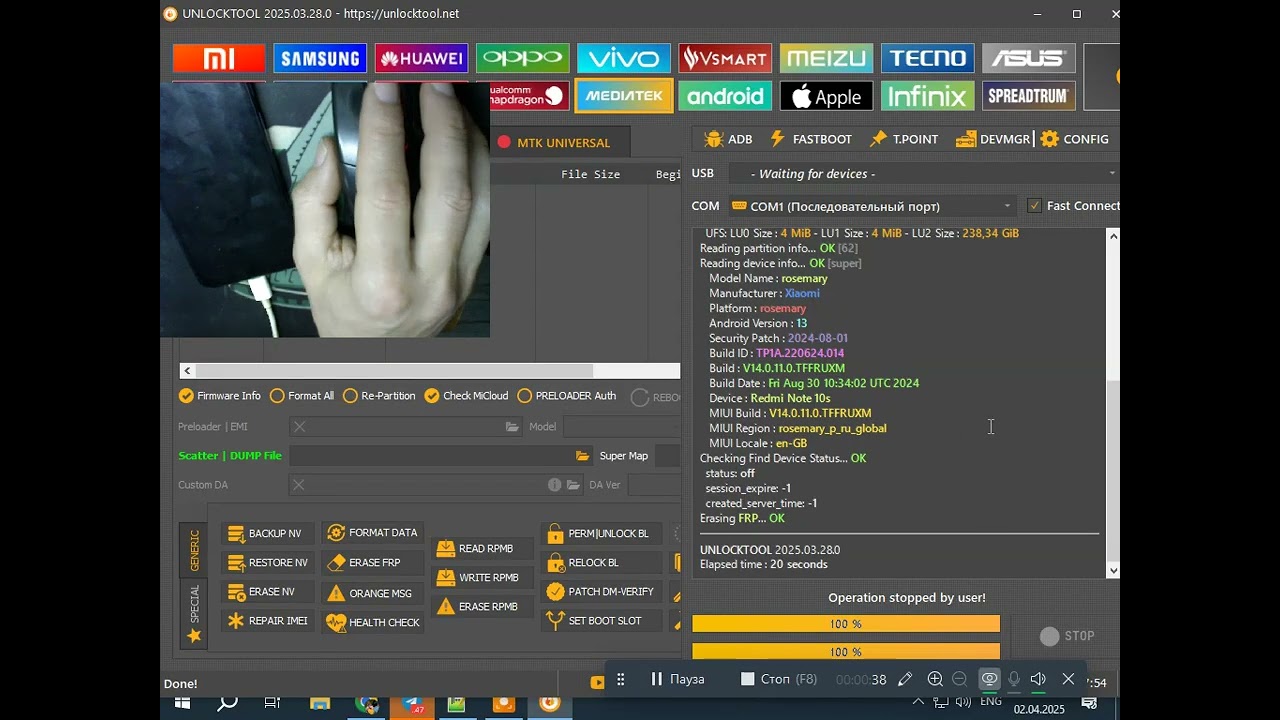The image size is (1280, 720).
Task: Pick the Vivo brand tile
Action: click(x=624, y=59)
